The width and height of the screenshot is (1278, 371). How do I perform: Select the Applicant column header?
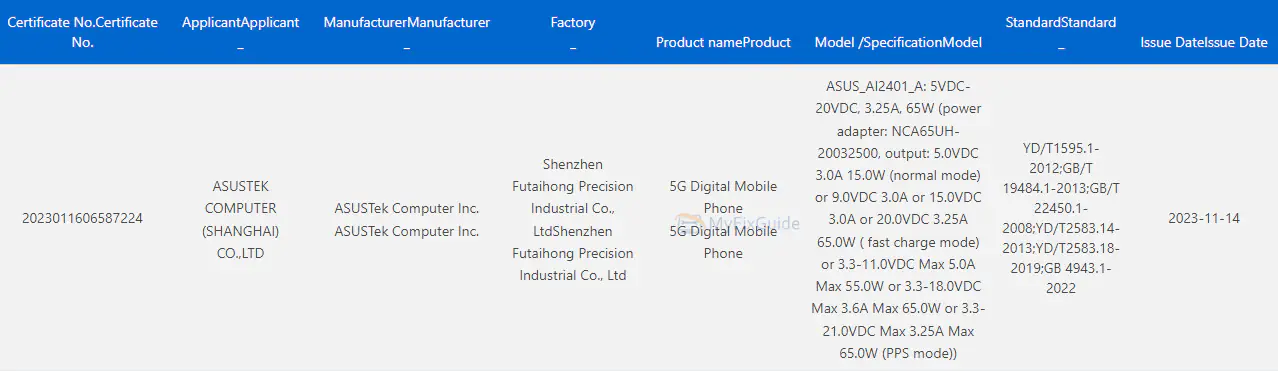(x=240, y=32)
